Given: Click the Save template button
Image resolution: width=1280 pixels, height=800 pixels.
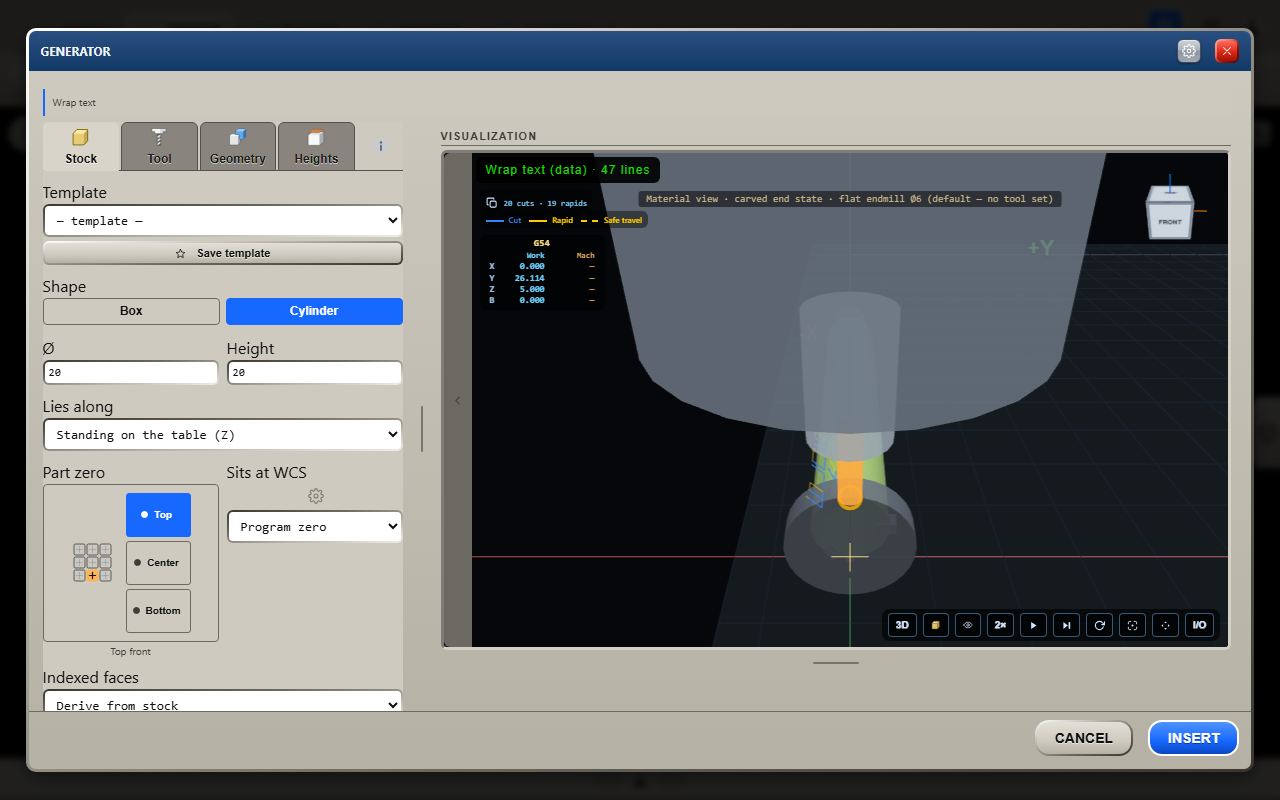Looking at the screenshot, I should click(222, 253).
